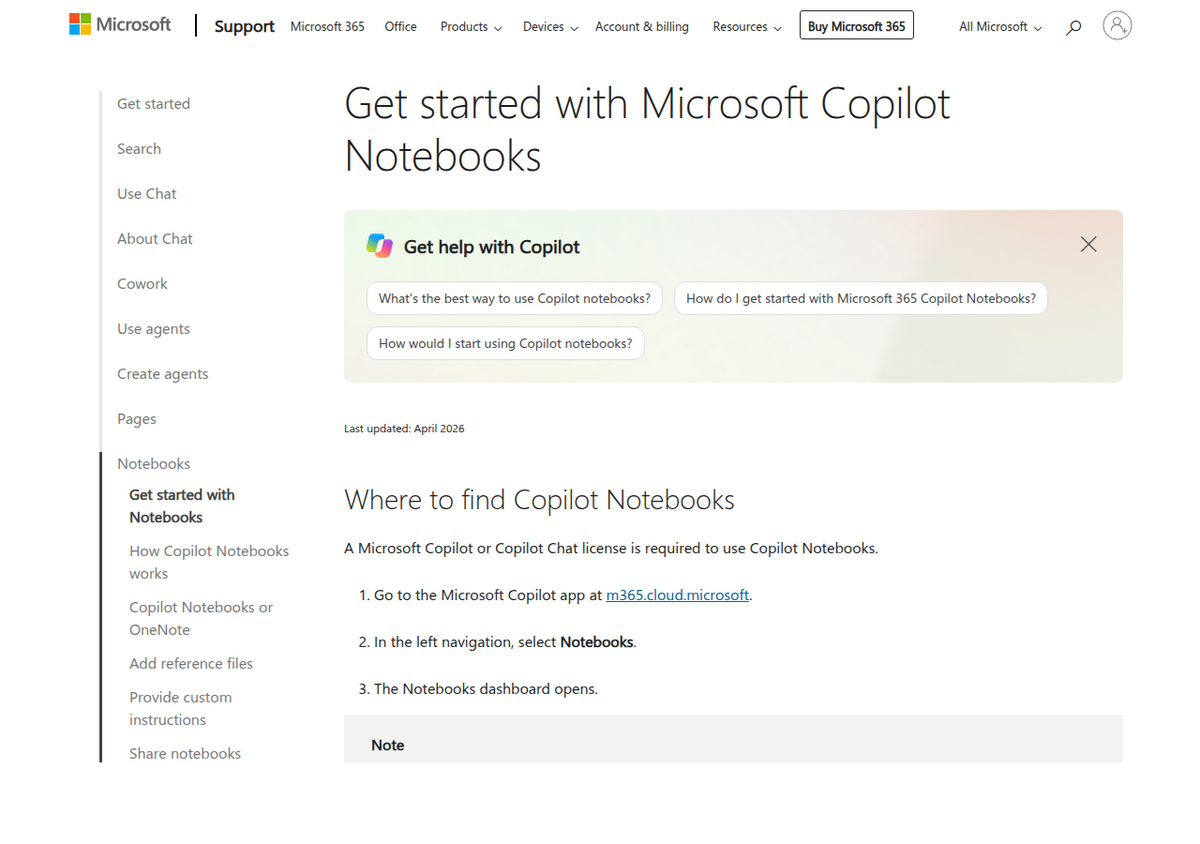Open the All Microsoft dropdown
Image resolution: width=1200 pixels, height=844 pixels.
point(1000,27)
